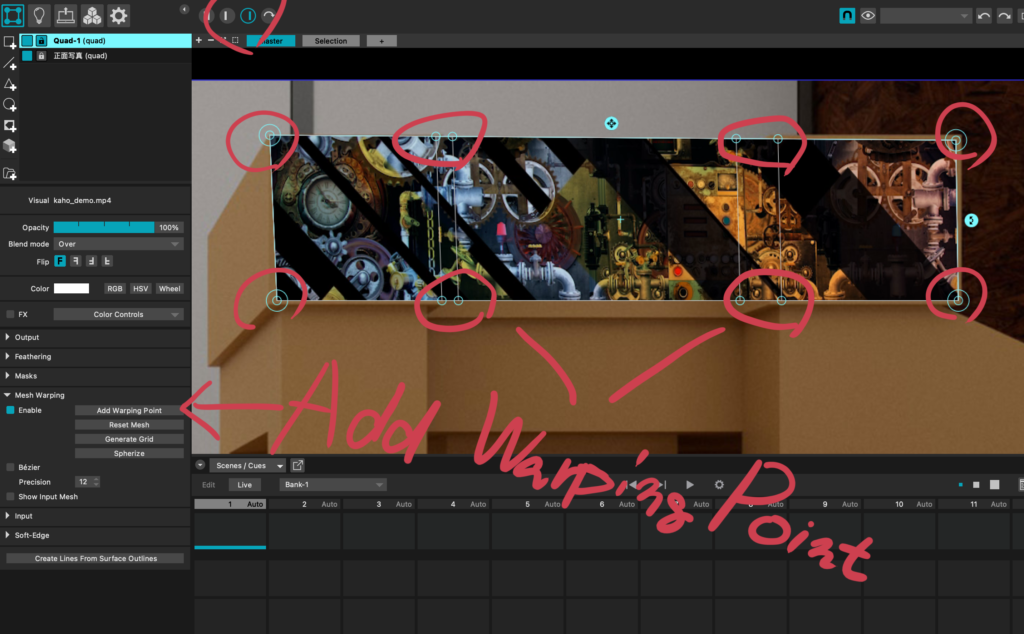Select the 正面写真 quad layer
1024x634 pixels.
tap(80, 56)
